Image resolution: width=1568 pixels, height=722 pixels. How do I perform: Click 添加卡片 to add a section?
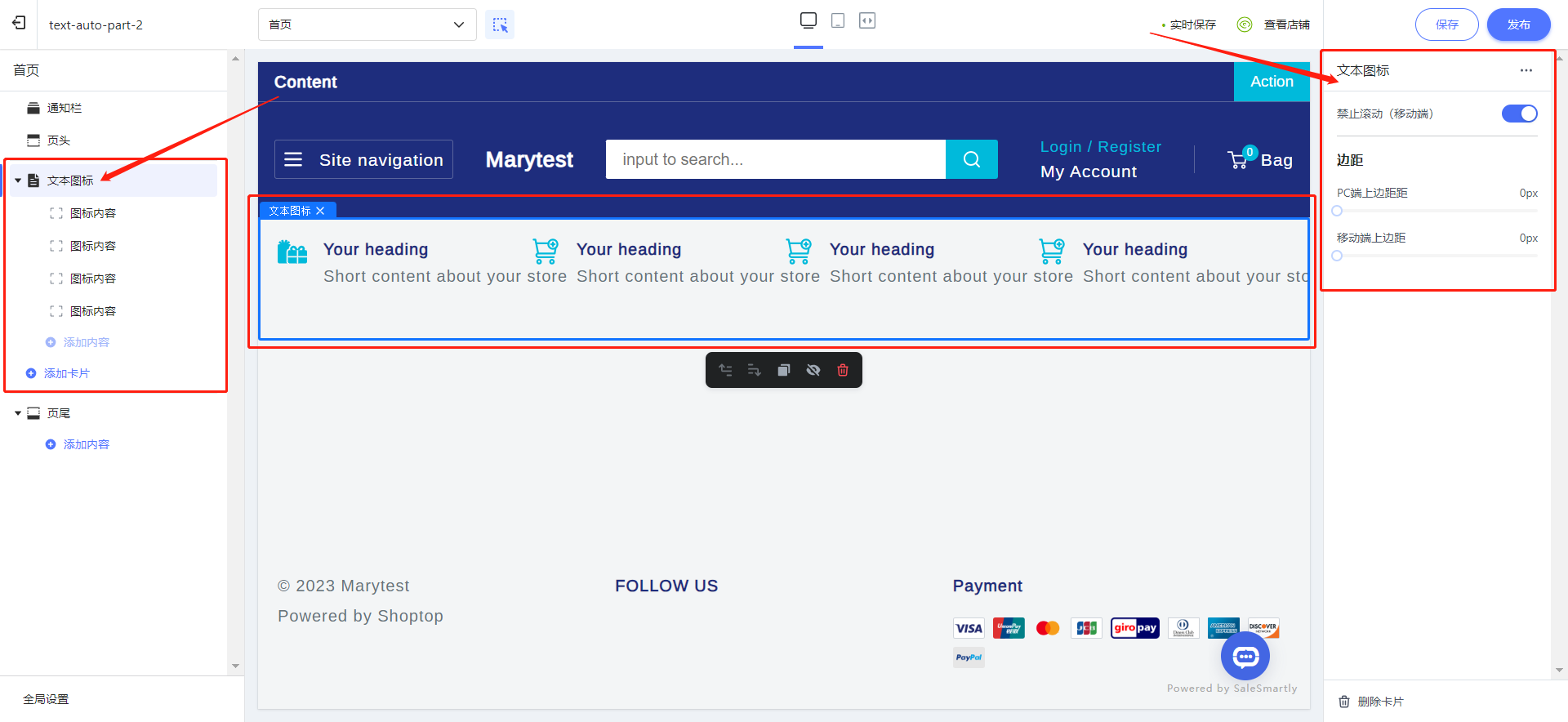58,373
